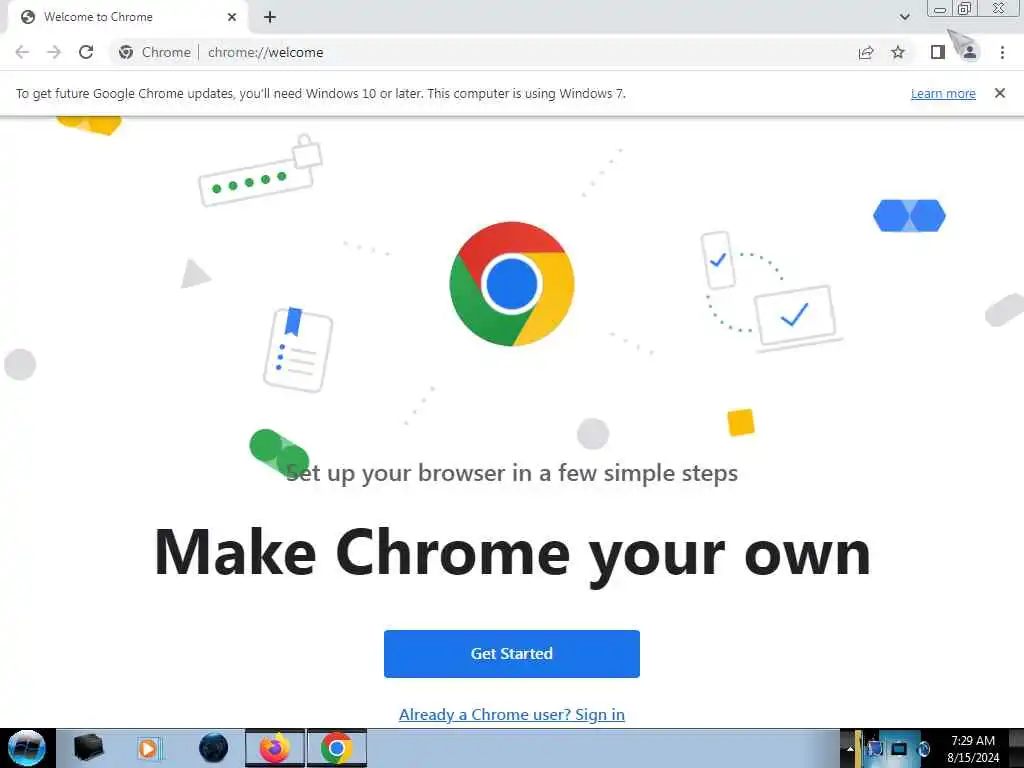Close the Welcome to Chrome tab
Screen dimensions: 1024x768
(x=232, y=17)
